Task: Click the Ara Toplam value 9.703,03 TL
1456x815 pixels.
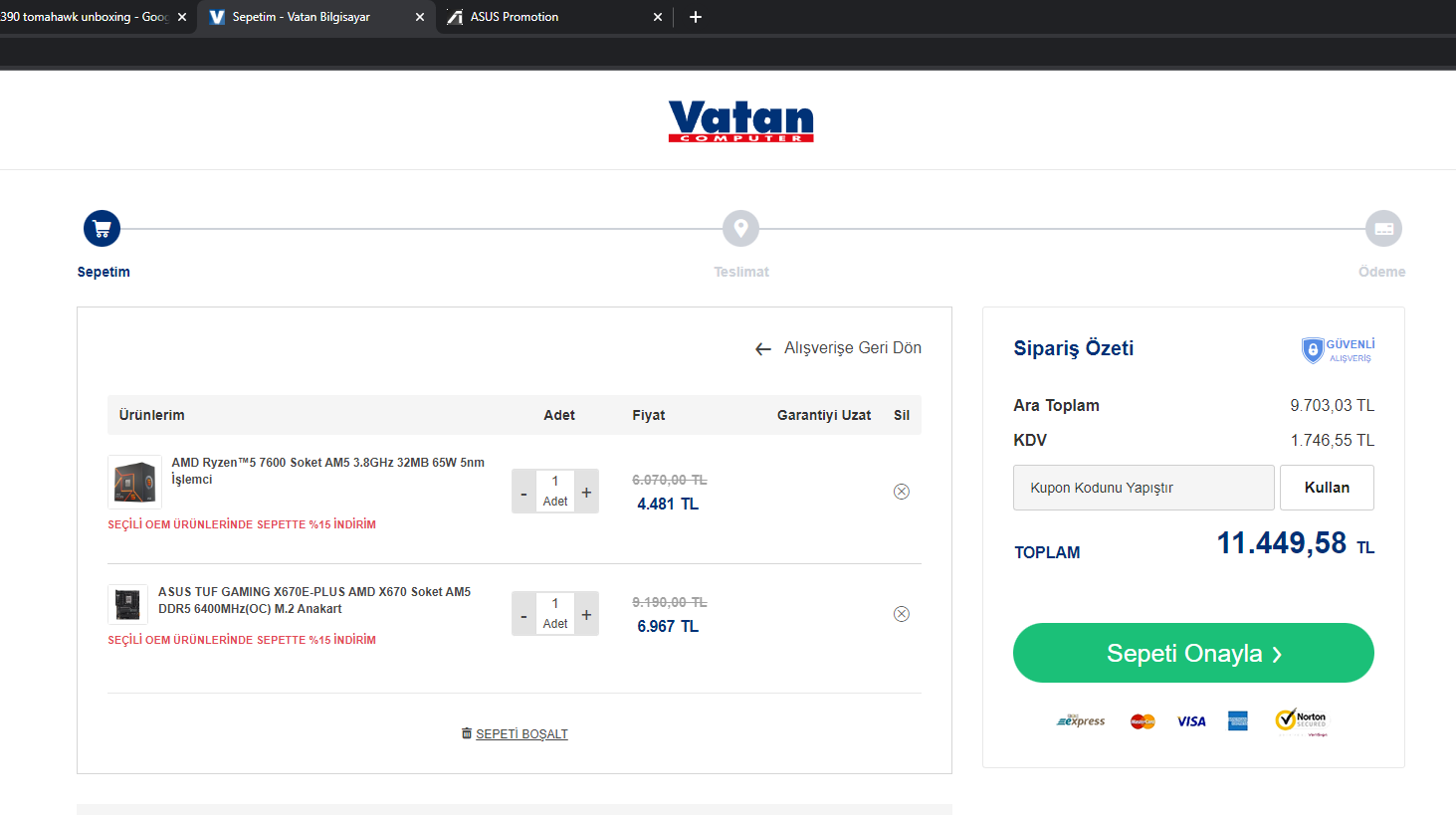Action: point(1333,406)
